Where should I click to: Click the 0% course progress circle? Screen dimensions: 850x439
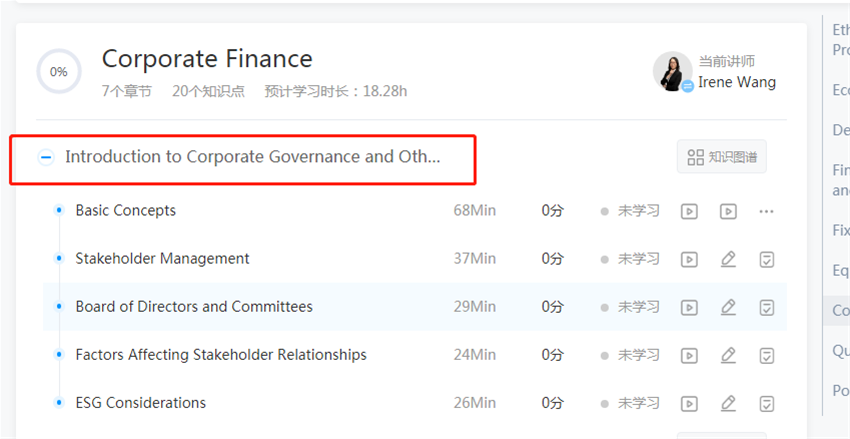[59, 72]
